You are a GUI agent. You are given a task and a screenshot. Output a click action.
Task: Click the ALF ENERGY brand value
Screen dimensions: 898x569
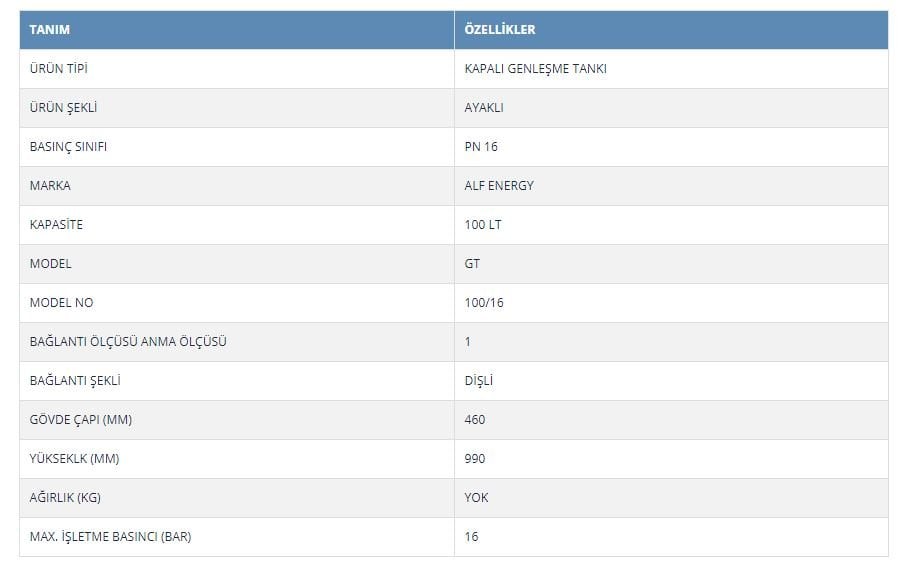tap(499, 185)
